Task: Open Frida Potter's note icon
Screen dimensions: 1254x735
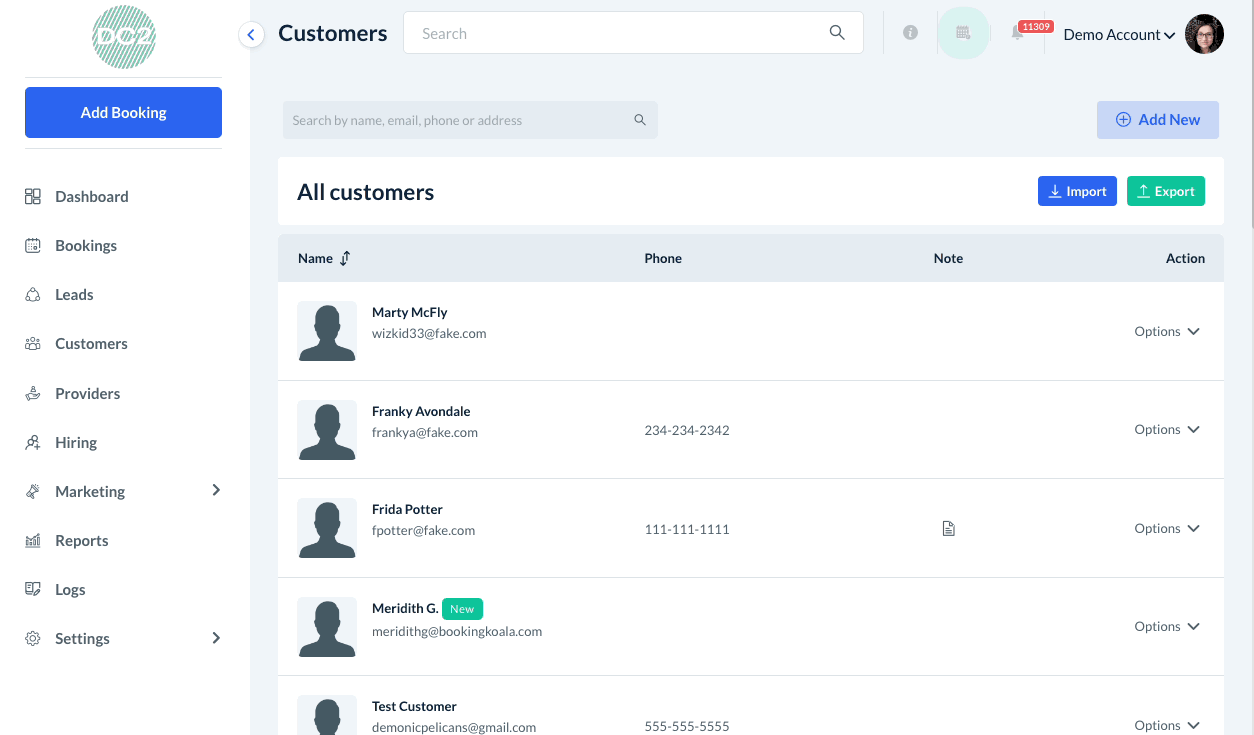Action: 949,528
